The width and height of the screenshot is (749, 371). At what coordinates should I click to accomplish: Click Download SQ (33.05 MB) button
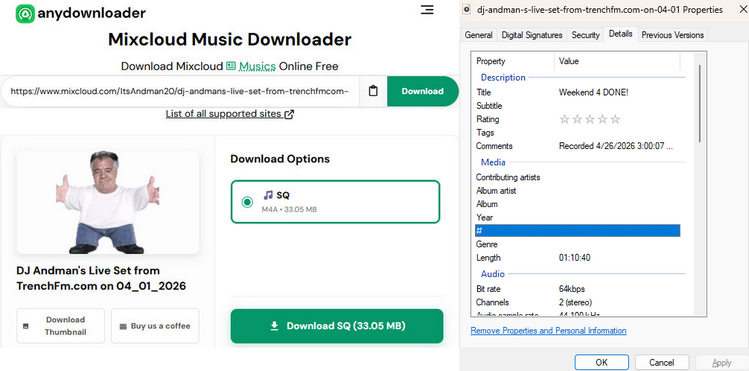tap(337, 326)
